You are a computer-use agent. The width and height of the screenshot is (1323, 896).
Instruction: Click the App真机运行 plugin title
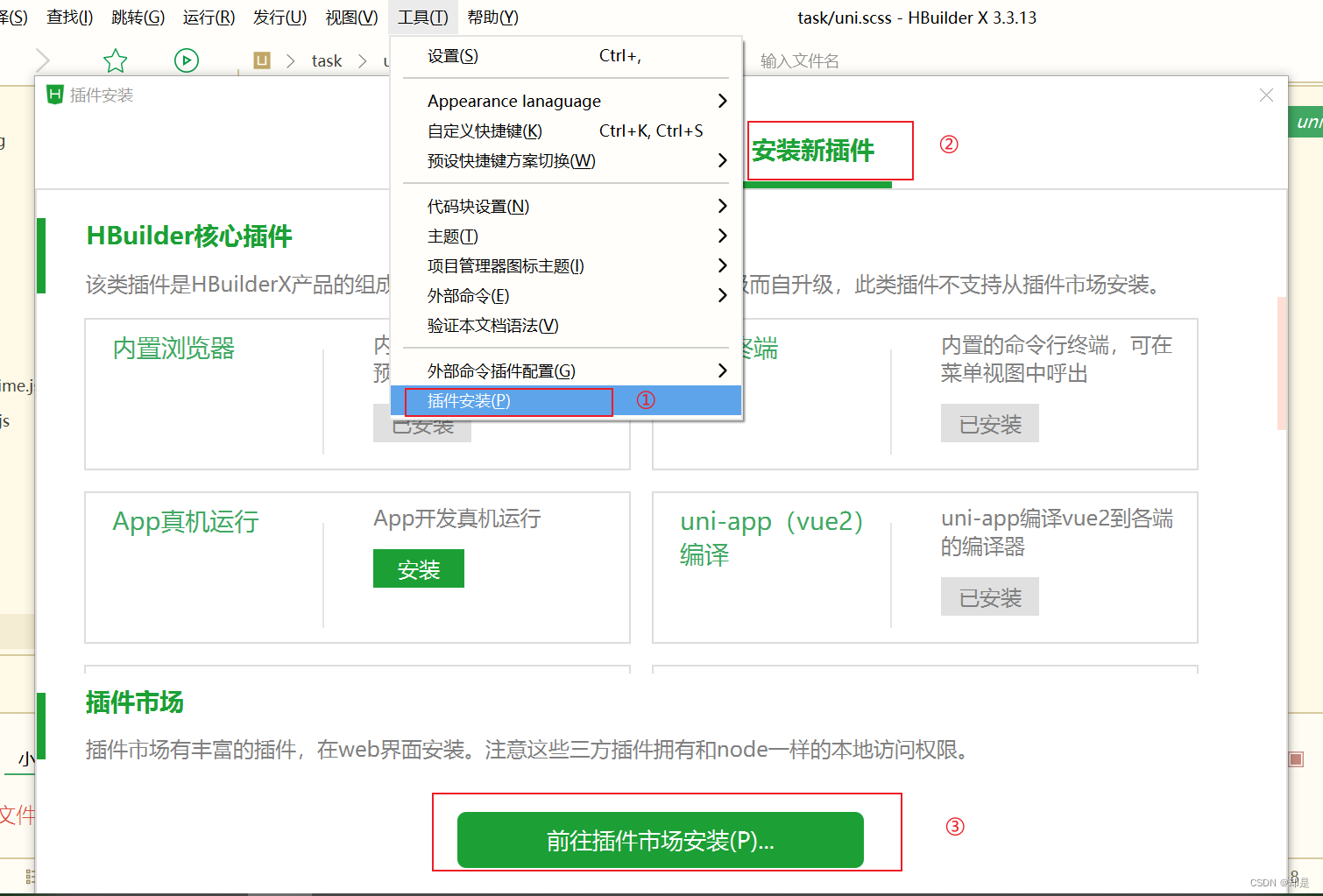pyautogui.click(x=186, y=522)
